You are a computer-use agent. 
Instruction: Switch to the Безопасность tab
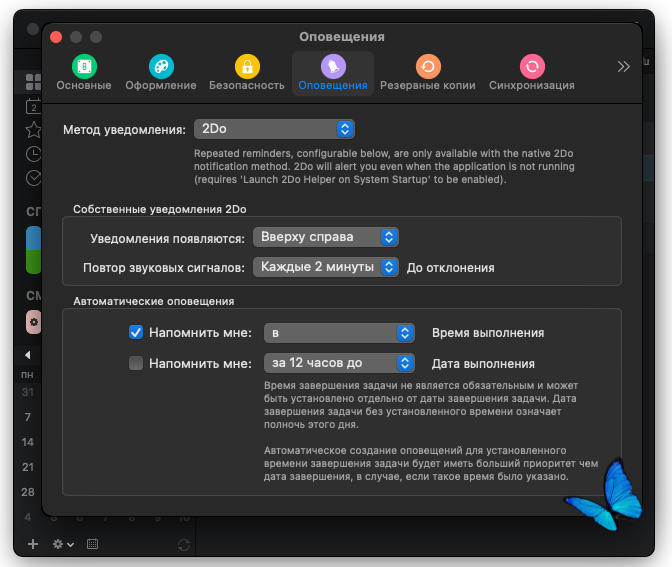(247, 73)
